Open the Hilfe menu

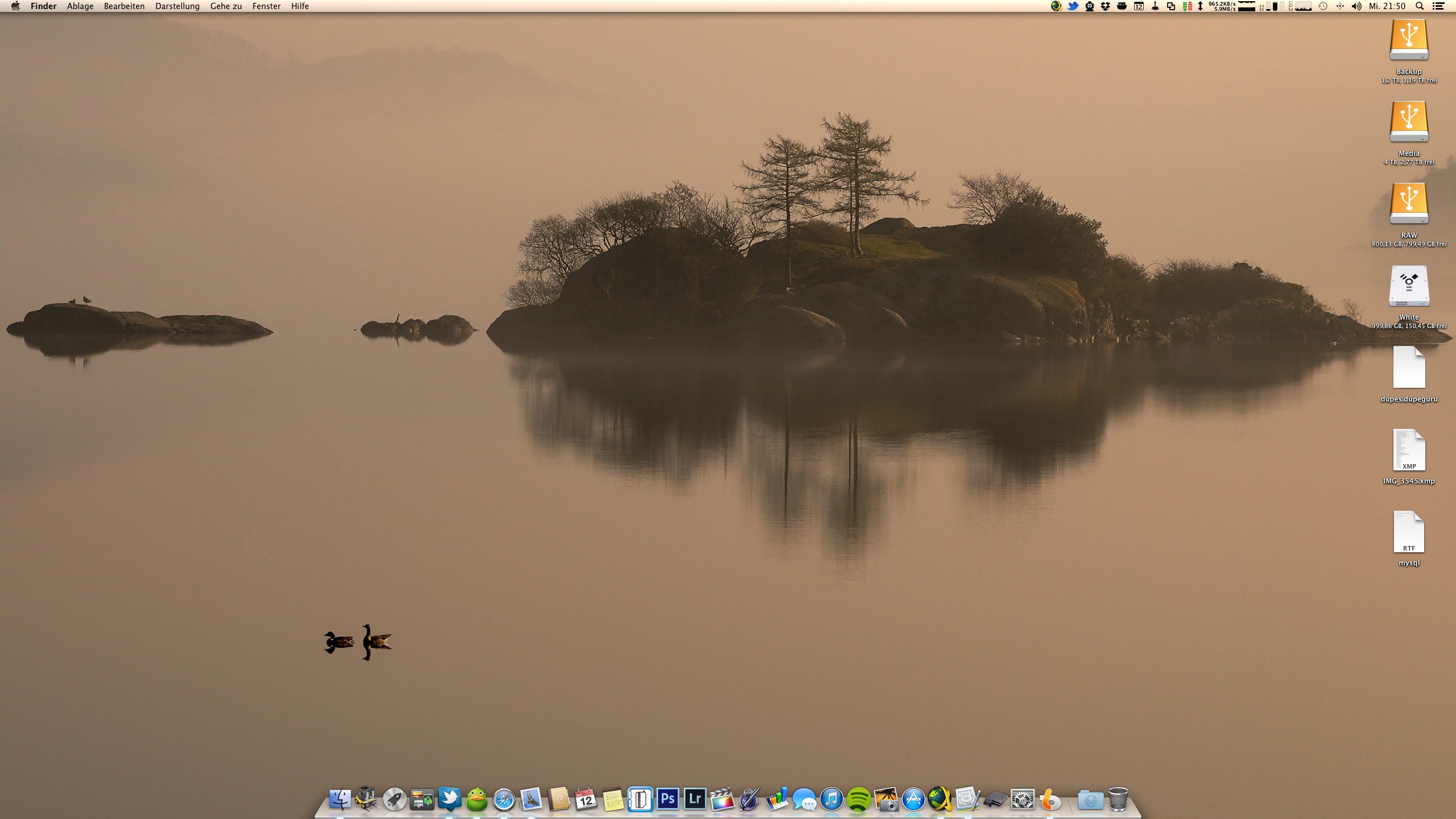coord(300,6)
